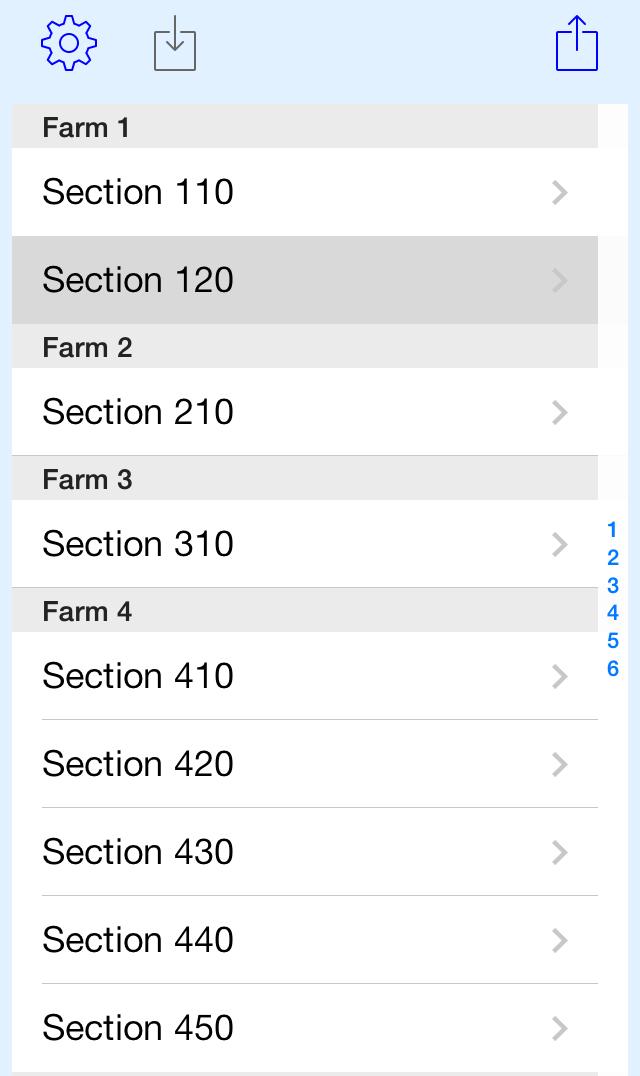The height and width of the screenshot is (1076, 640).
Task: Tap the import download icon
Action: pyautogui.click(x=175, y=43)
